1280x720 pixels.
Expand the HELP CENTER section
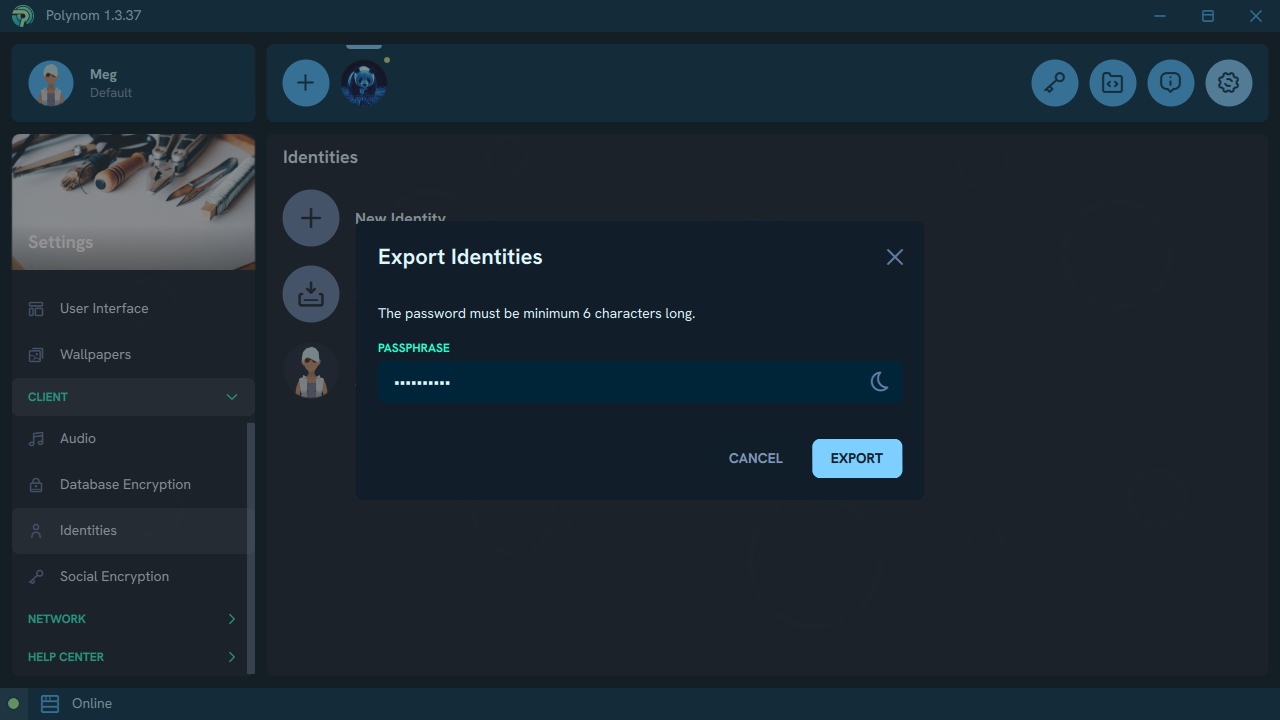coord(232,657)
